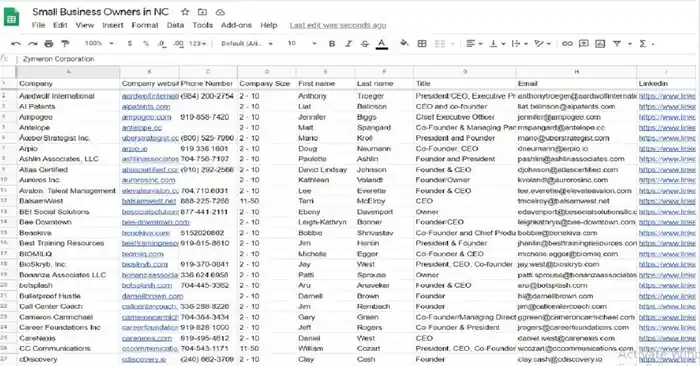Screen dimensions: 700x366
Task: Select the 'Chief Executive Officer' title cell
Action: point(465,117)
